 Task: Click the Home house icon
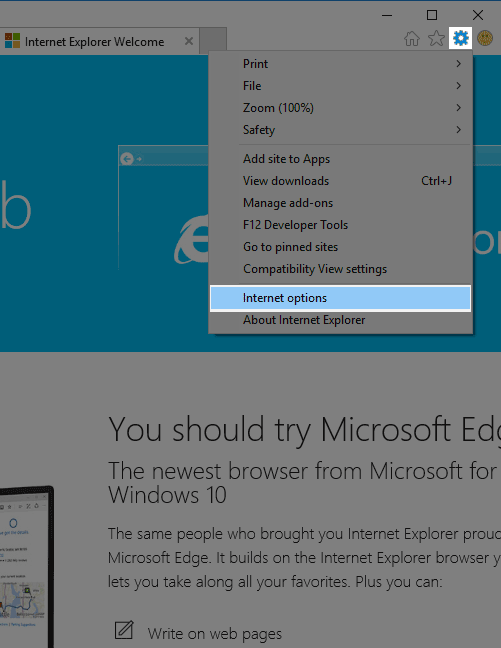(x=412, y=39)
